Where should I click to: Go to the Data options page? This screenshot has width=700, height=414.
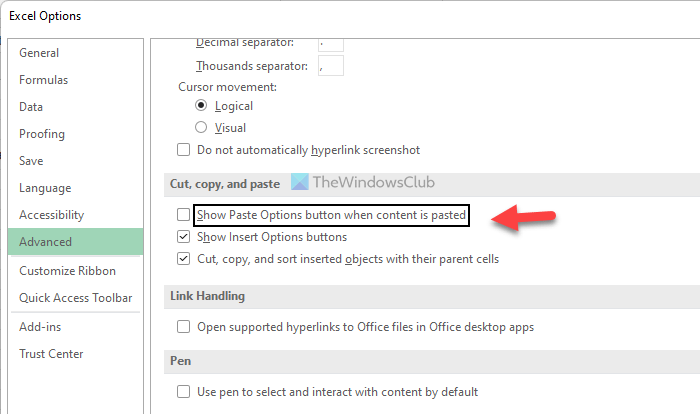click(31, 107)
